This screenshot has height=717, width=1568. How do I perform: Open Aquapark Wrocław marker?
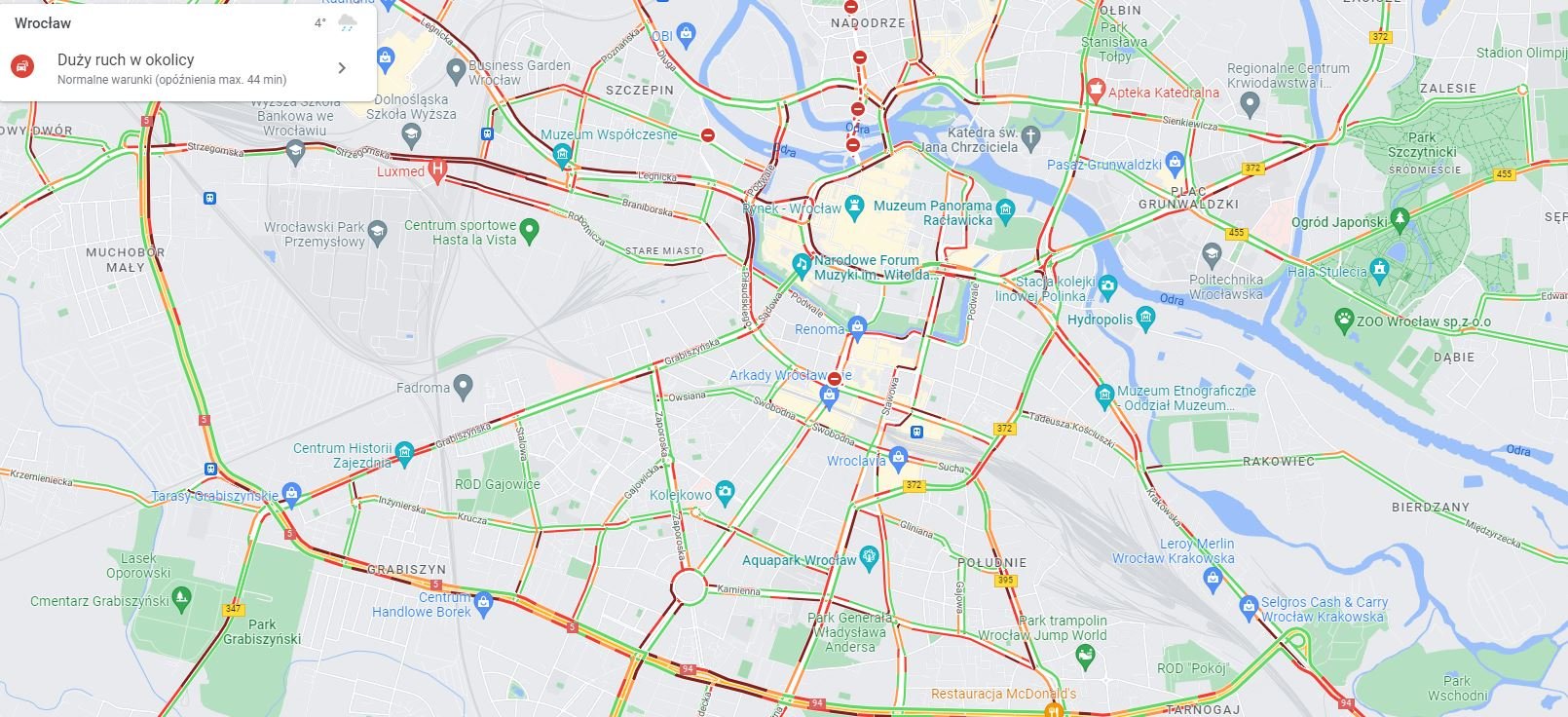coord(870,558)
